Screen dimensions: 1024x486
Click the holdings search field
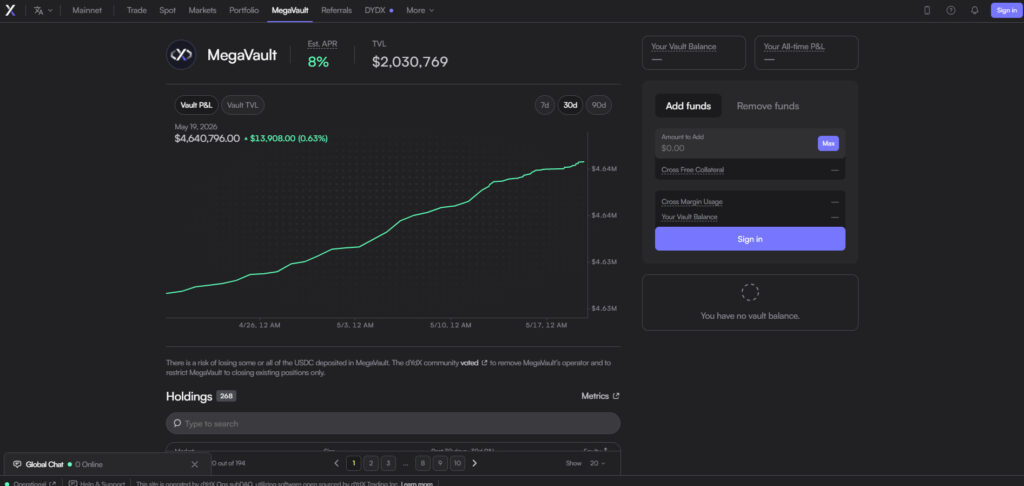[393, 423]
